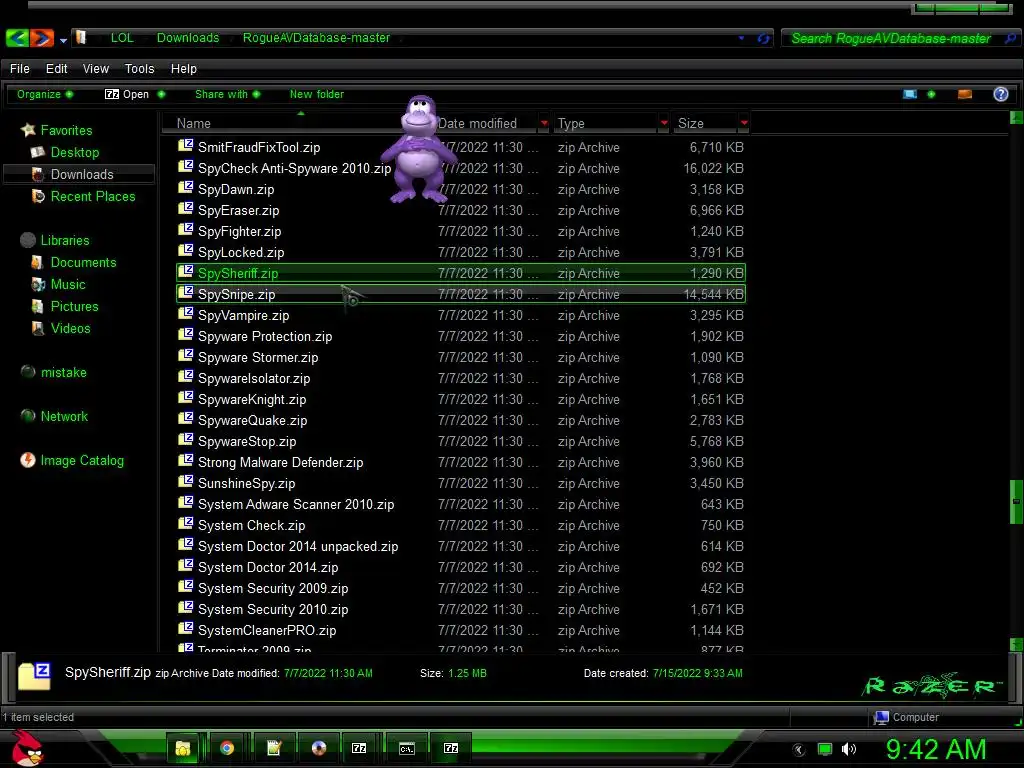Open the Notepad++ taskbar icon
This screenshot has width=1024, height=768.
click(274, 748)
